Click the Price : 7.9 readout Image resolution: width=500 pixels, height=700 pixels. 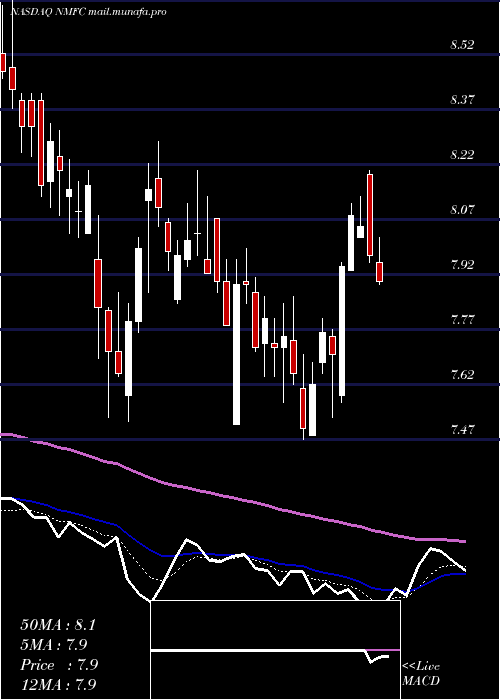(59, 665)
